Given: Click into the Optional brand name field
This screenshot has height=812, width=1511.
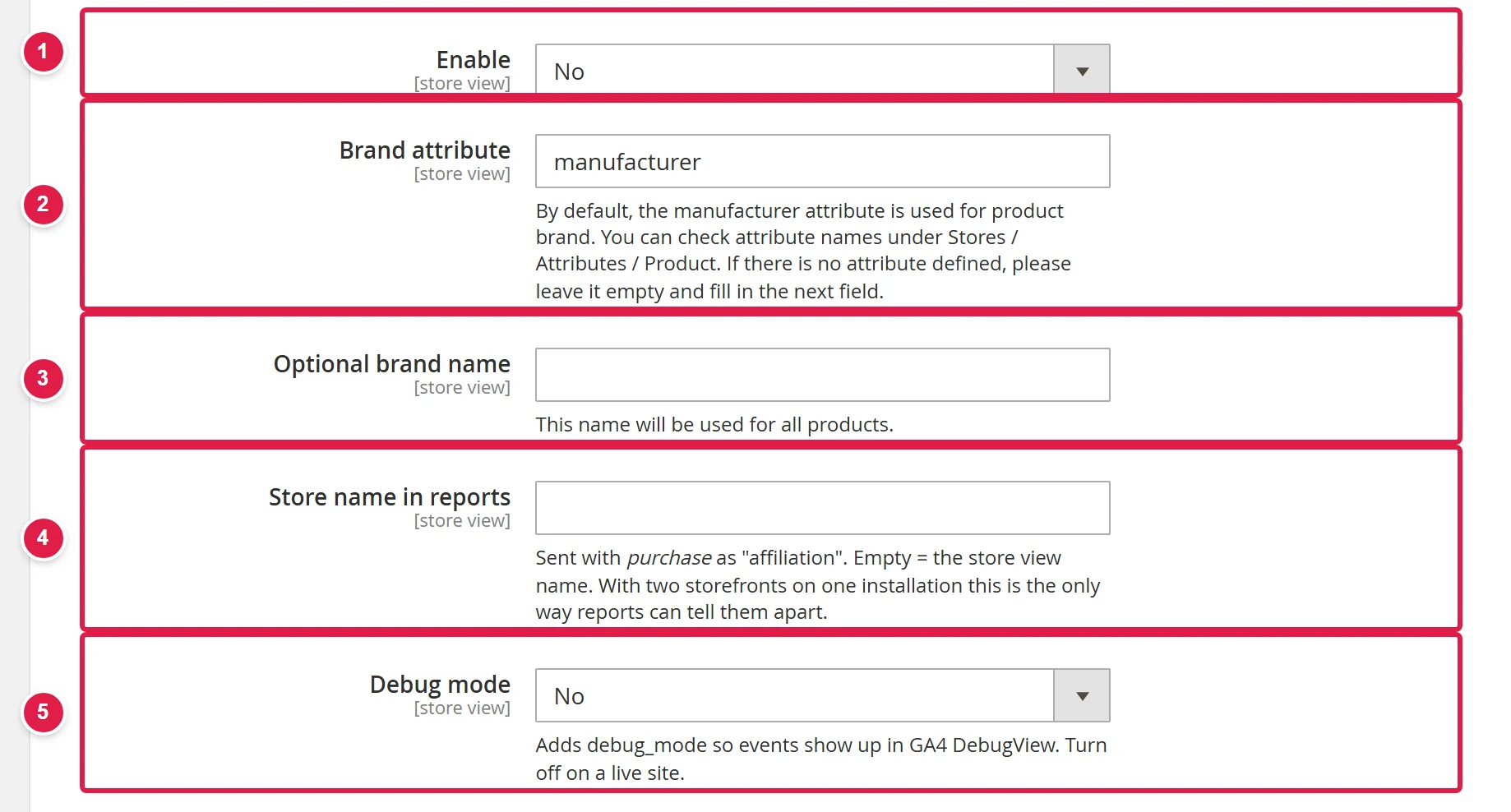Looking at the screenshot, I should 822,375.
